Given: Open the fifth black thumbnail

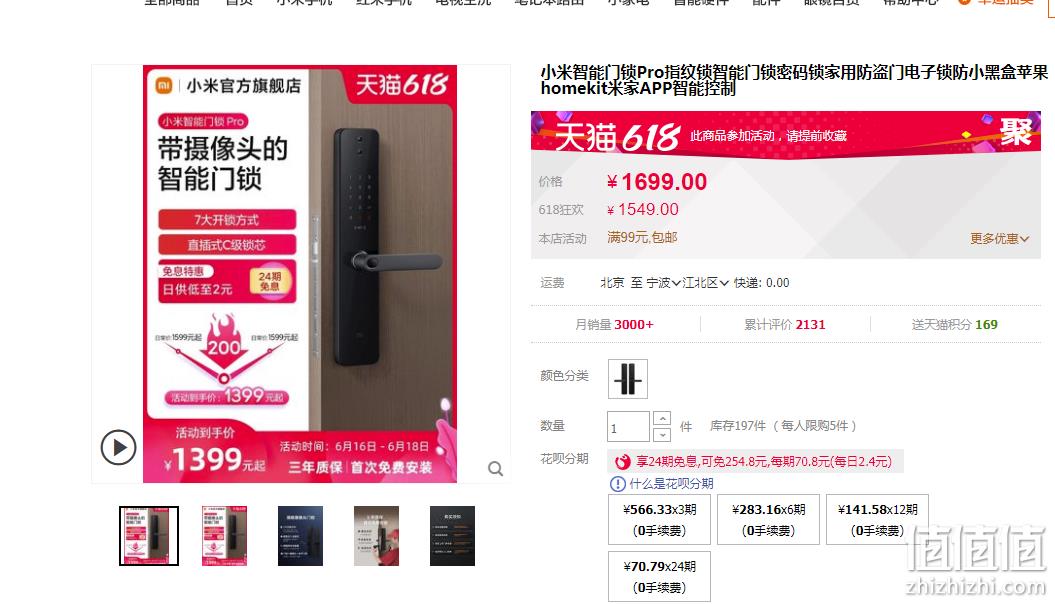Looking at the screenshot, I should [x=452, y=536].
